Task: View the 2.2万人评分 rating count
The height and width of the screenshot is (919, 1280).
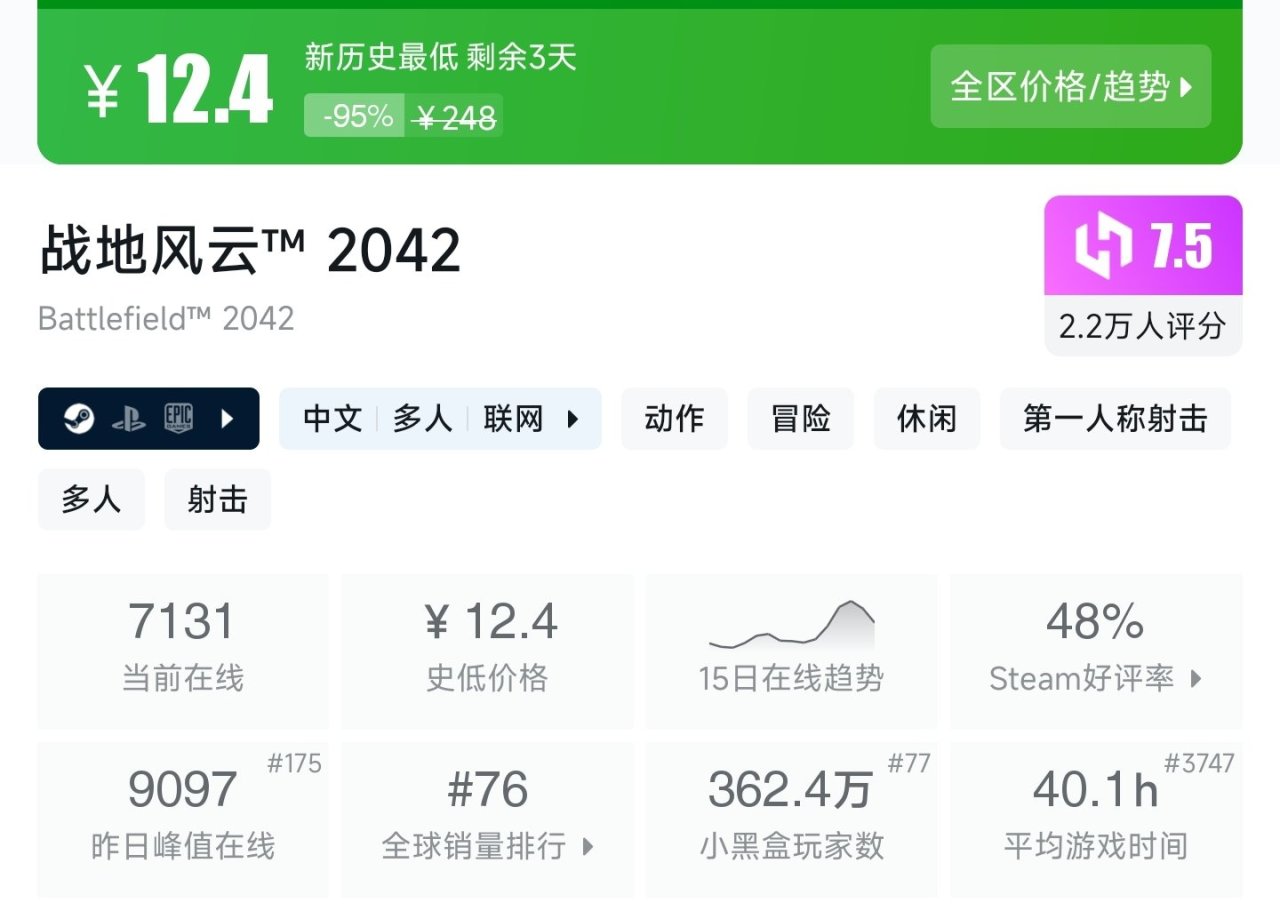Action: [x=1142, y=326]
